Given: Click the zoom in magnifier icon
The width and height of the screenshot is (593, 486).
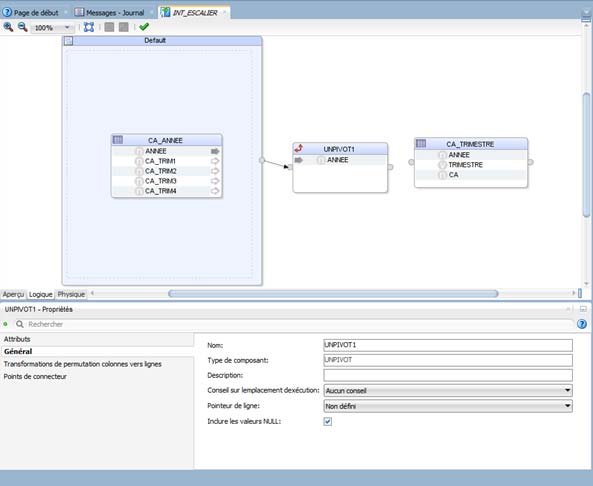Looking at the screenshot, I should [8, 27].
